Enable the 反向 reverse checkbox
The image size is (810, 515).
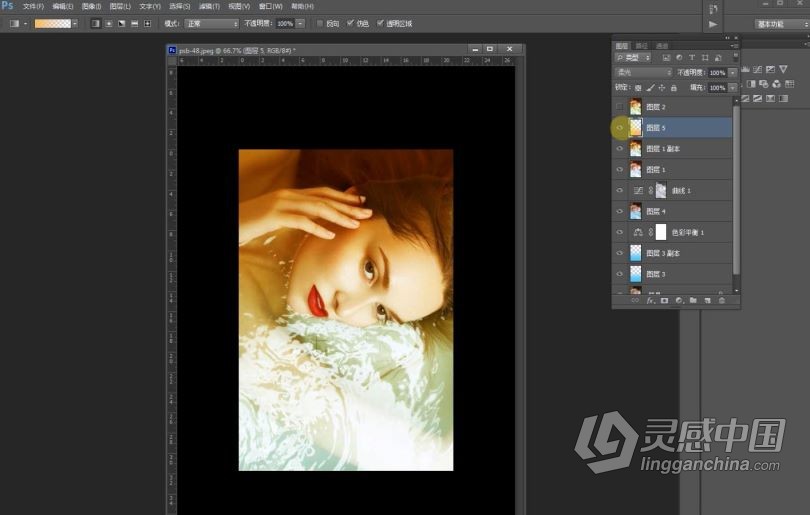(320, 23)
